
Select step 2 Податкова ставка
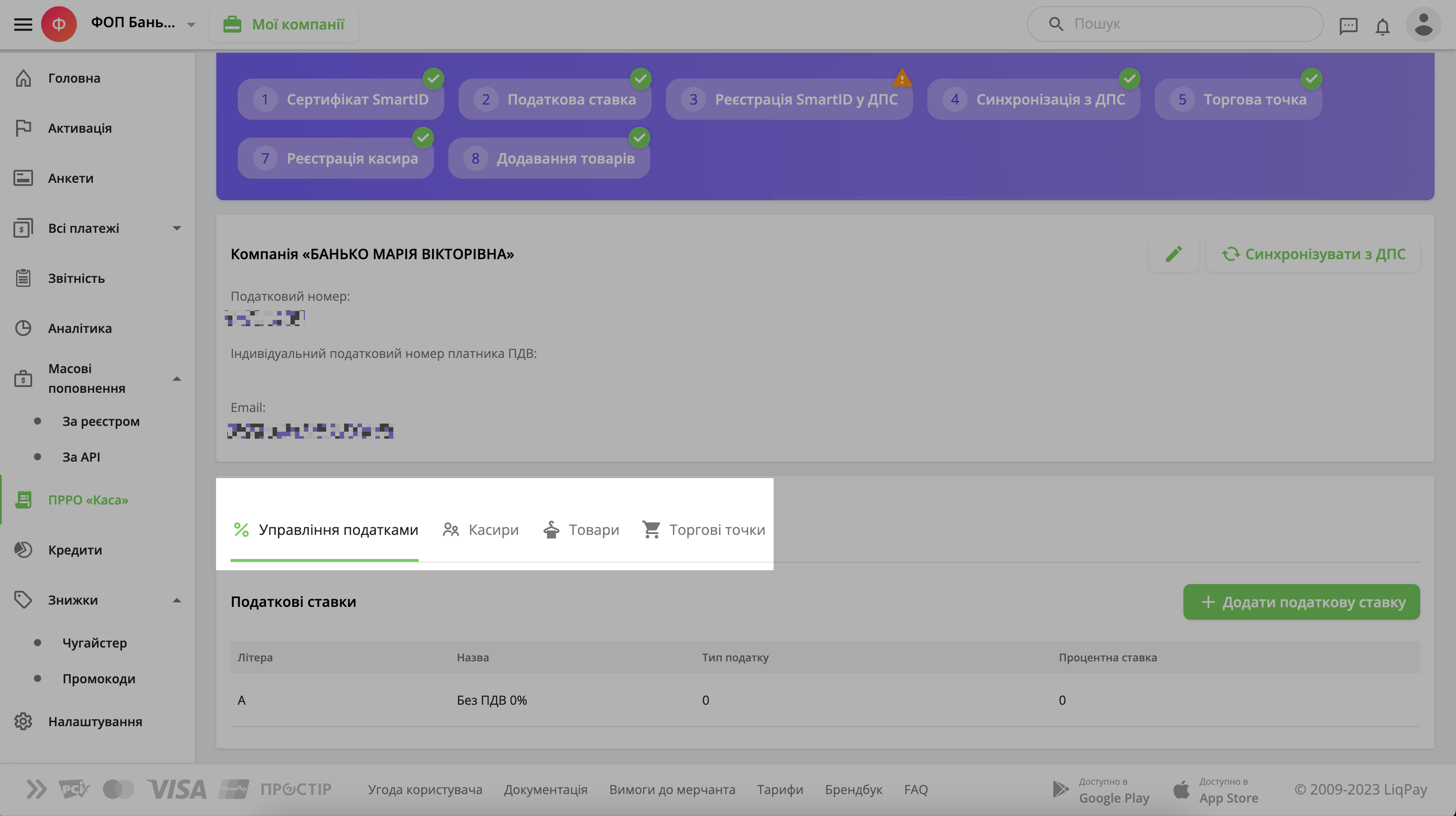(555, 100)
